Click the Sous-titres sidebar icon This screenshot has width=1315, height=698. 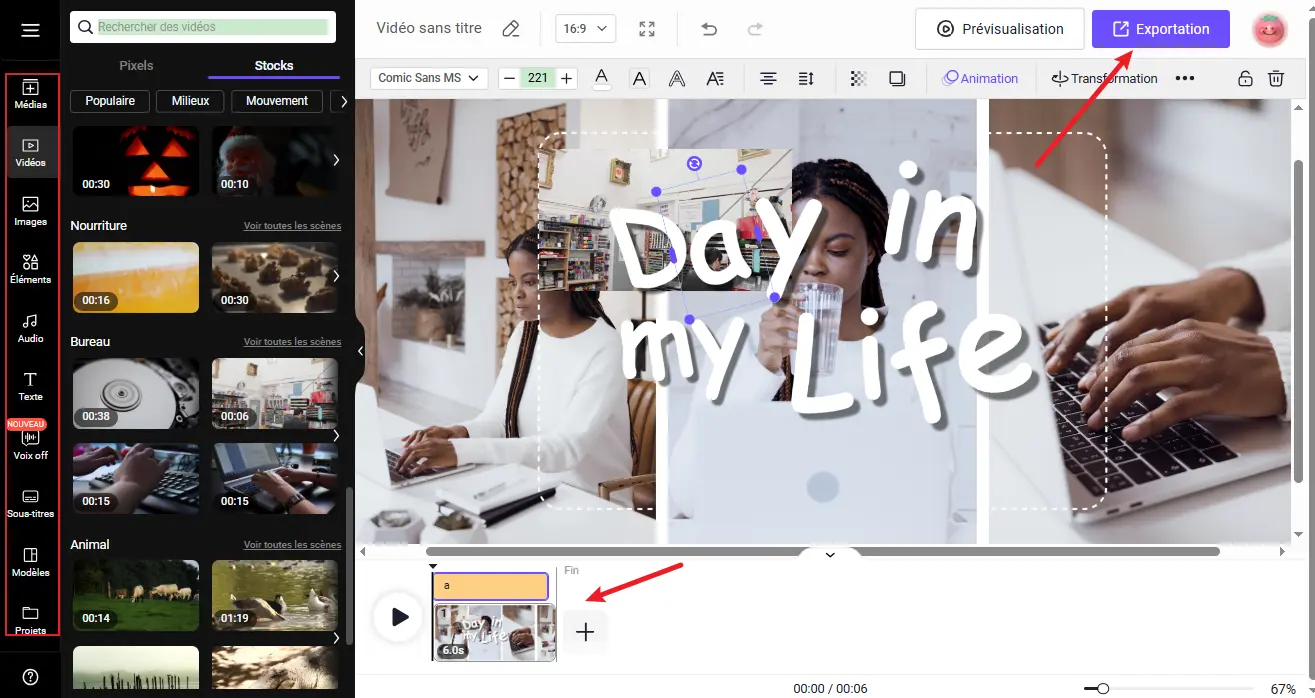pos(30,502)
